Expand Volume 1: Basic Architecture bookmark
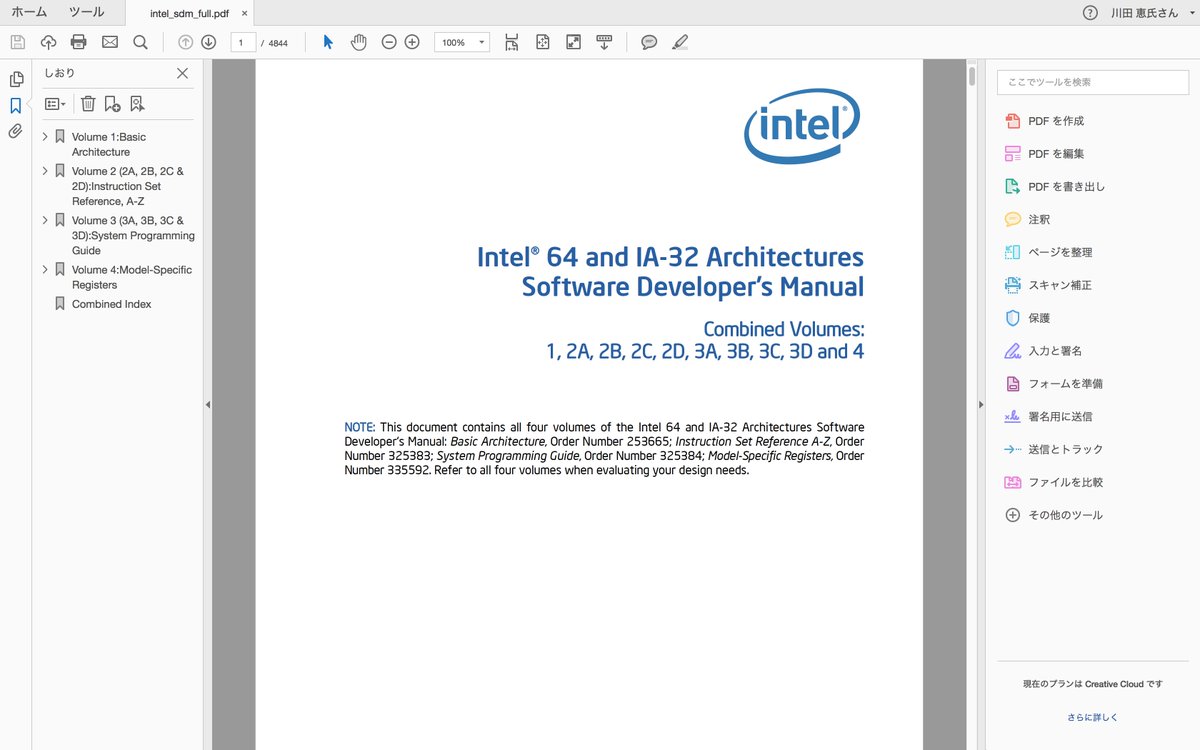 (45, 136)
